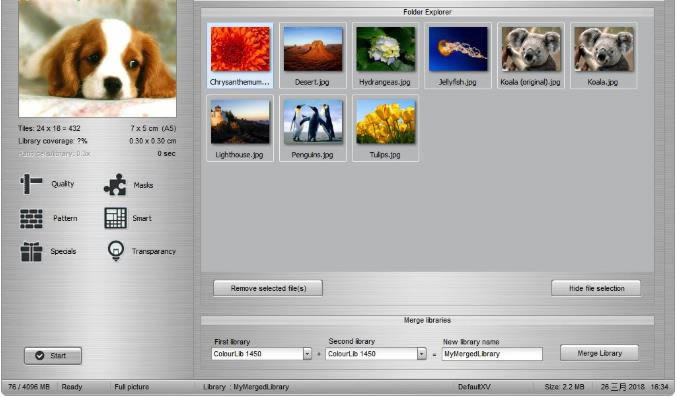The height and width of the screenshot is (397, 677).
Task: Open the Quality settings icon
Action: click(x=31, y=184)
